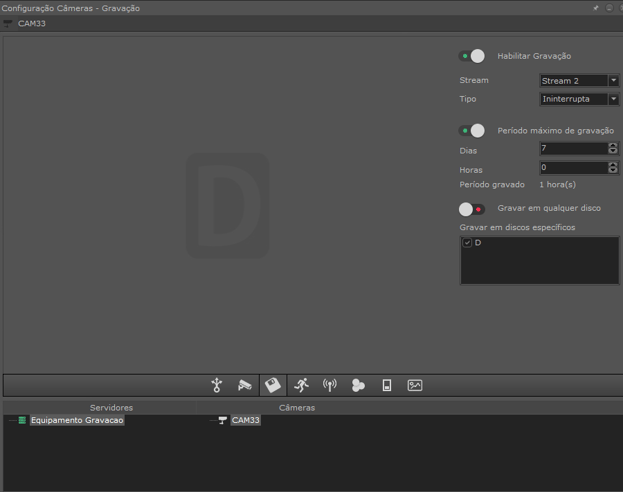Pin the configuration window with pushpin
623x492 pixels.
coord(596,8)
